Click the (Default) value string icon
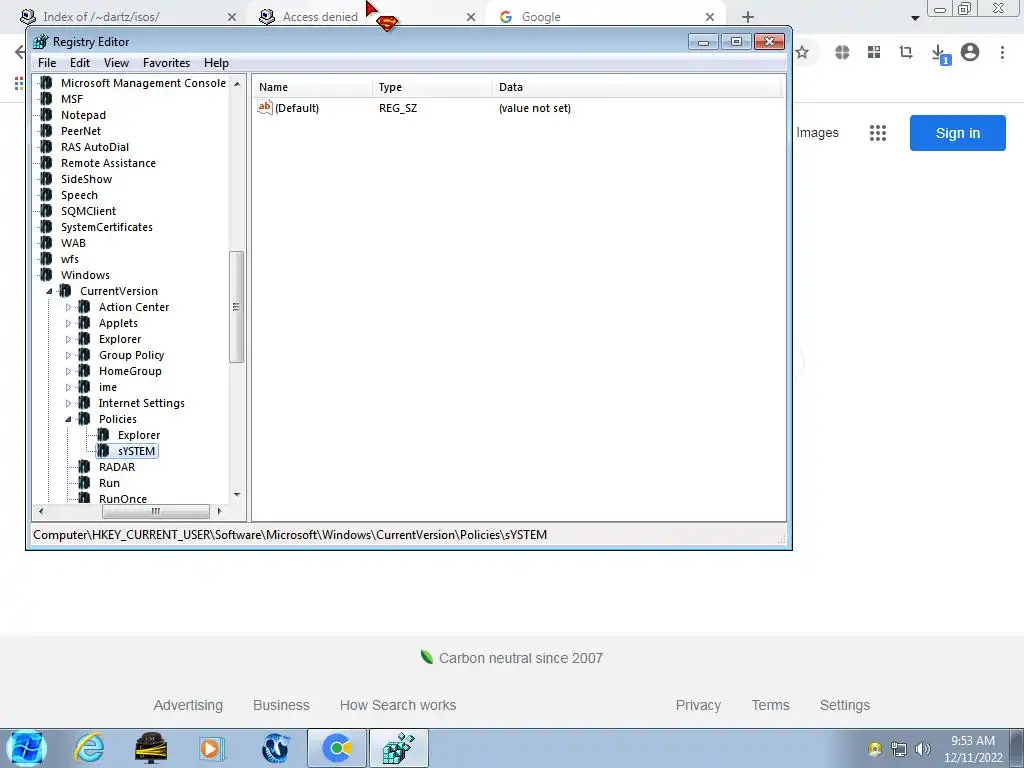The height and width of the screenshot is (768, 1024). click(264, 107)
